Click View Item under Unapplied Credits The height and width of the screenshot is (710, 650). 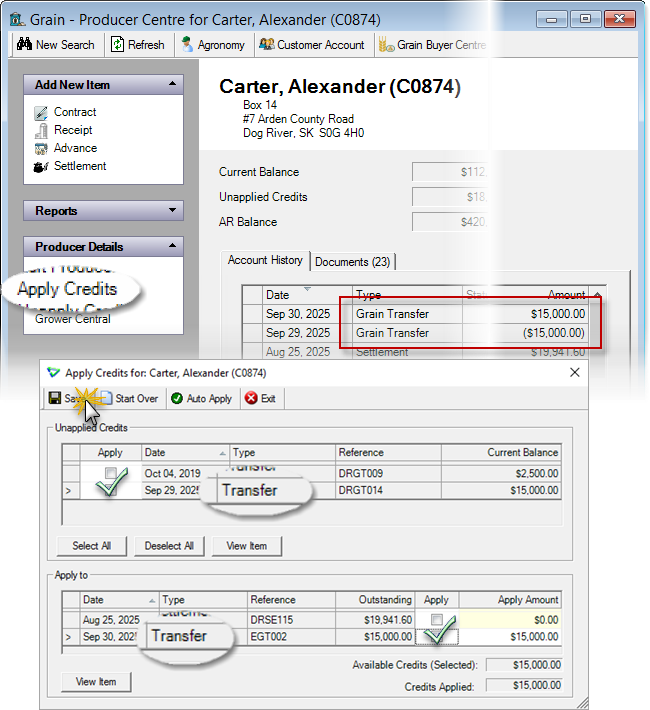coord(246,546)
